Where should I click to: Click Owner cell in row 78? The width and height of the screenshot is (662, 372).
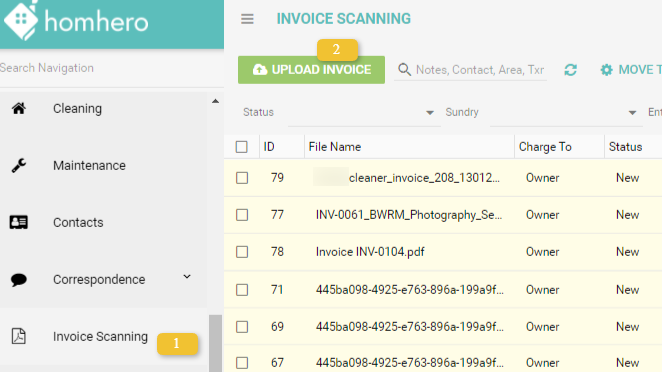543,252
